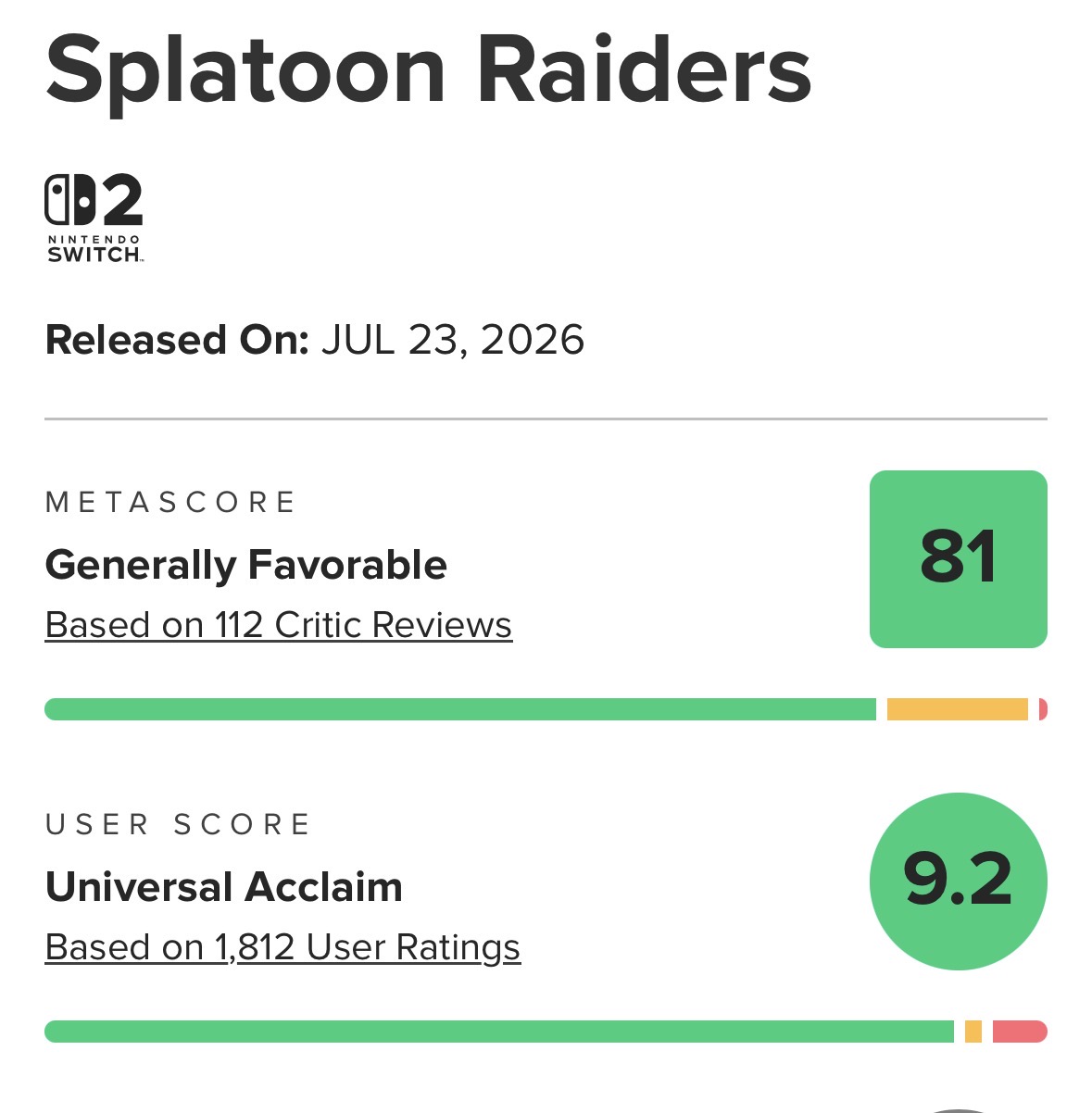Click the Released On label
This screenshot has height=1113, width=1092.
pos(177,340)
